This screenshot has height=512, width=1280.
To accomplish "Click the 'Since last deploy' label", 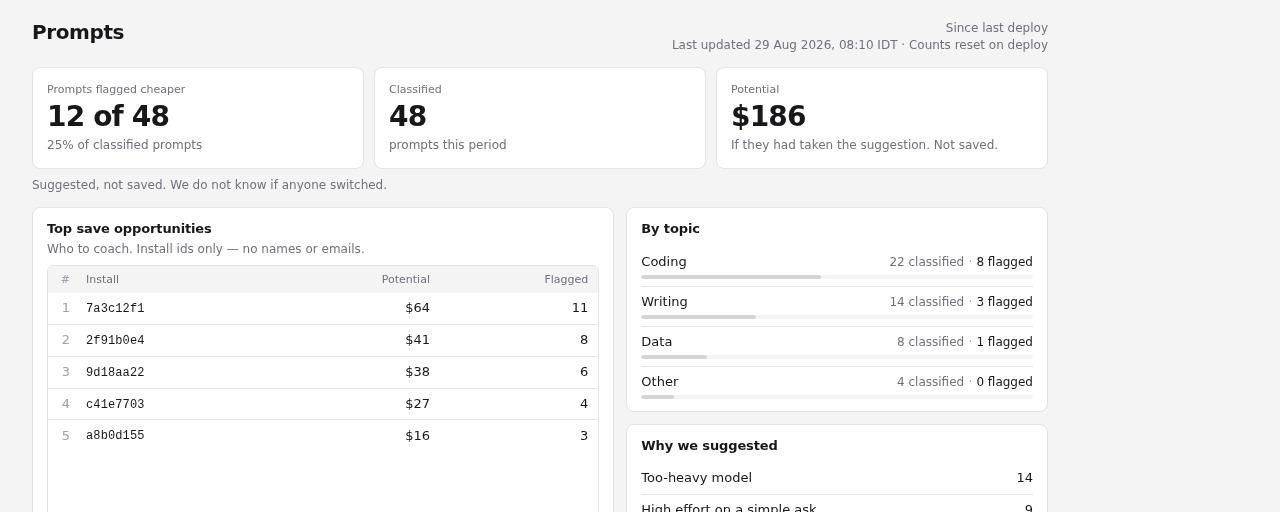I will (996, 28).
